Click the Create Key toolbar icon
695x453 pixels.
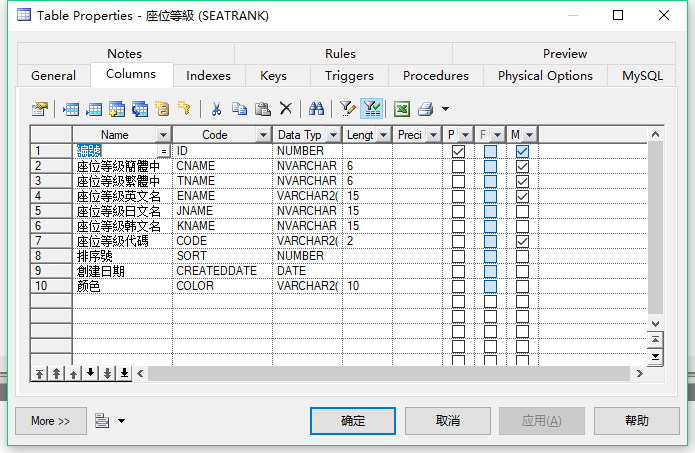click(x=184, y=109)
